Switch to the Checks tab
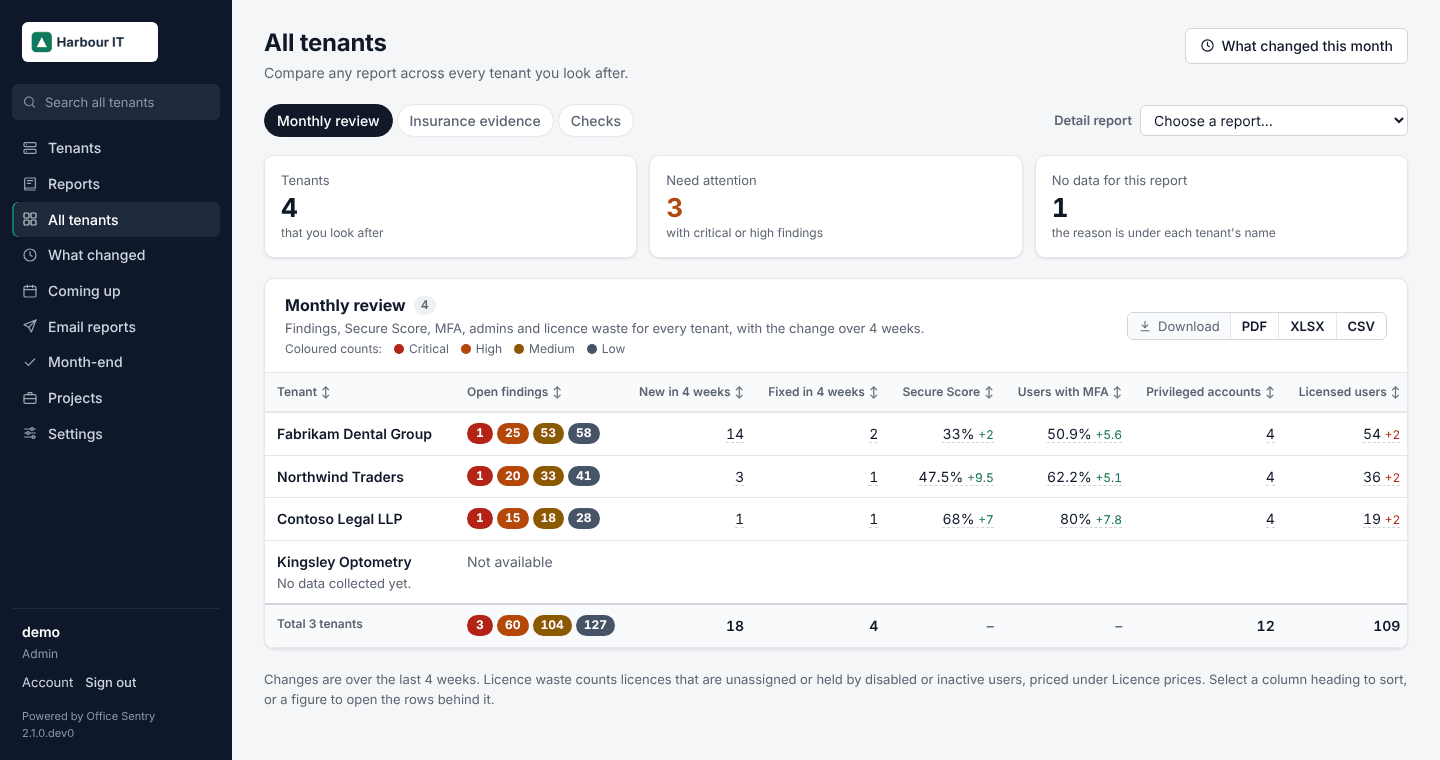 pyautogui.click(x=596, y=121)
